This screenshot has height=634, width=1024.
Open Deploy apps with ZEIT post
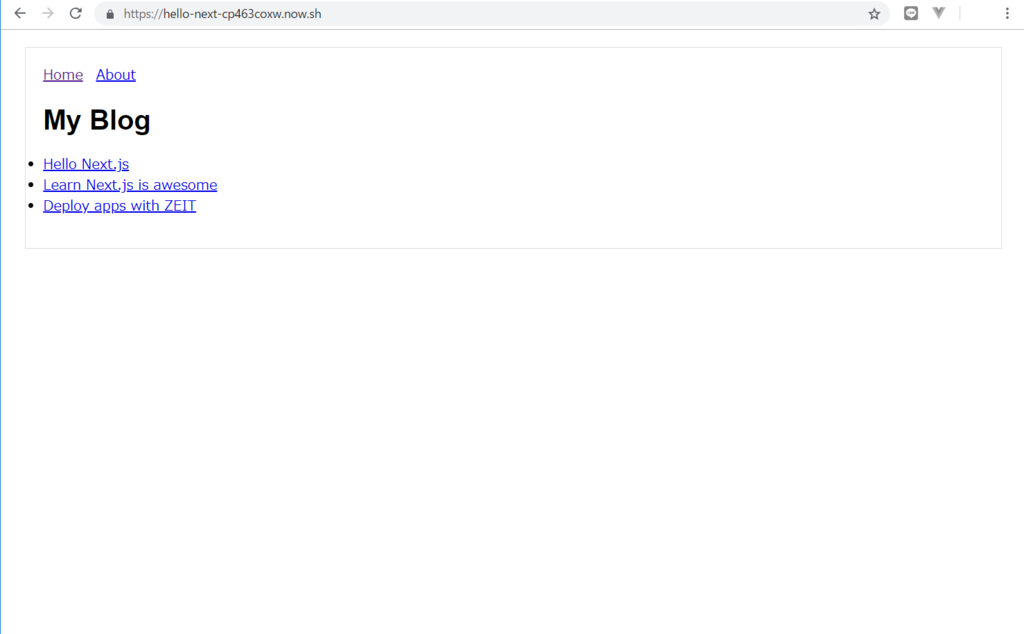tap(120, 206)
